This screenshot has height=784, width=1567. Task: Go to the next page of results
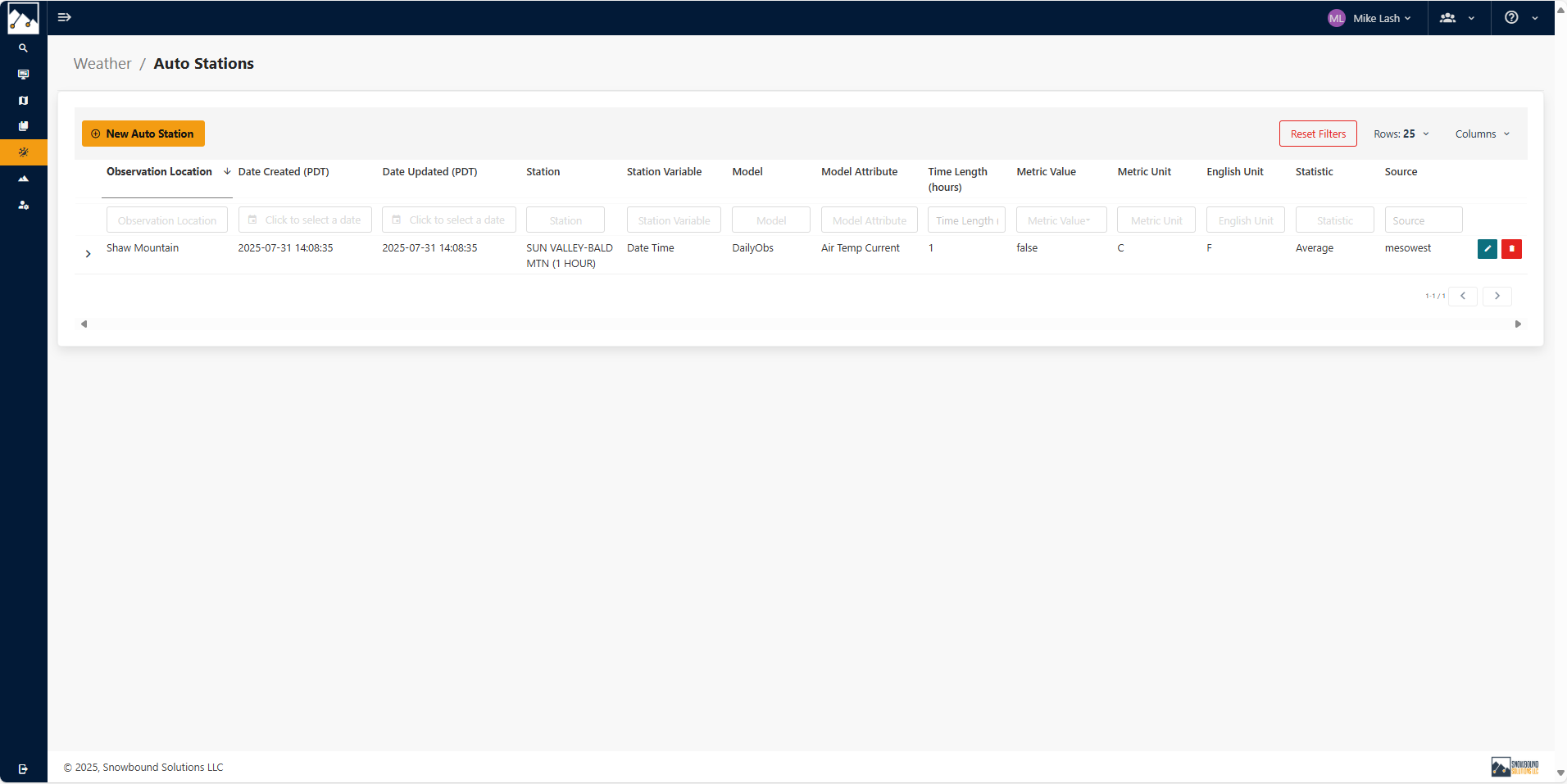pos(1497,296)
